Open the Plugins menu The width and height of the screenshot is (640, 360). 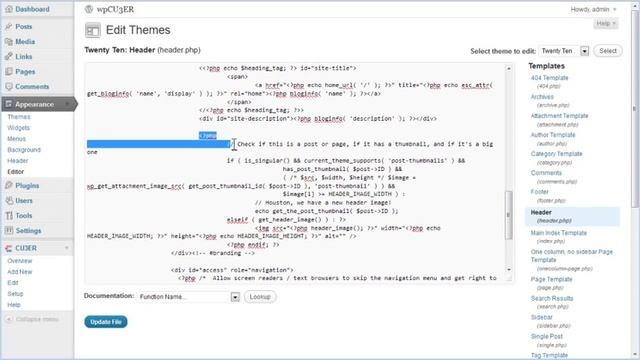click(27, 185)
